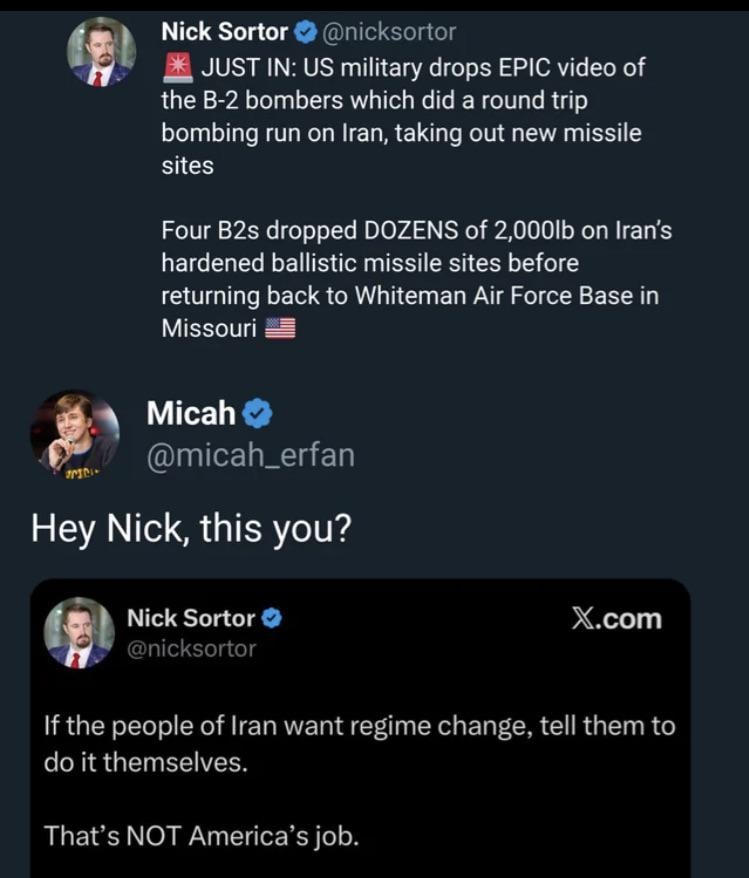
Task: Click Micah's blue verified checkmark
Action: click(258, 411)
